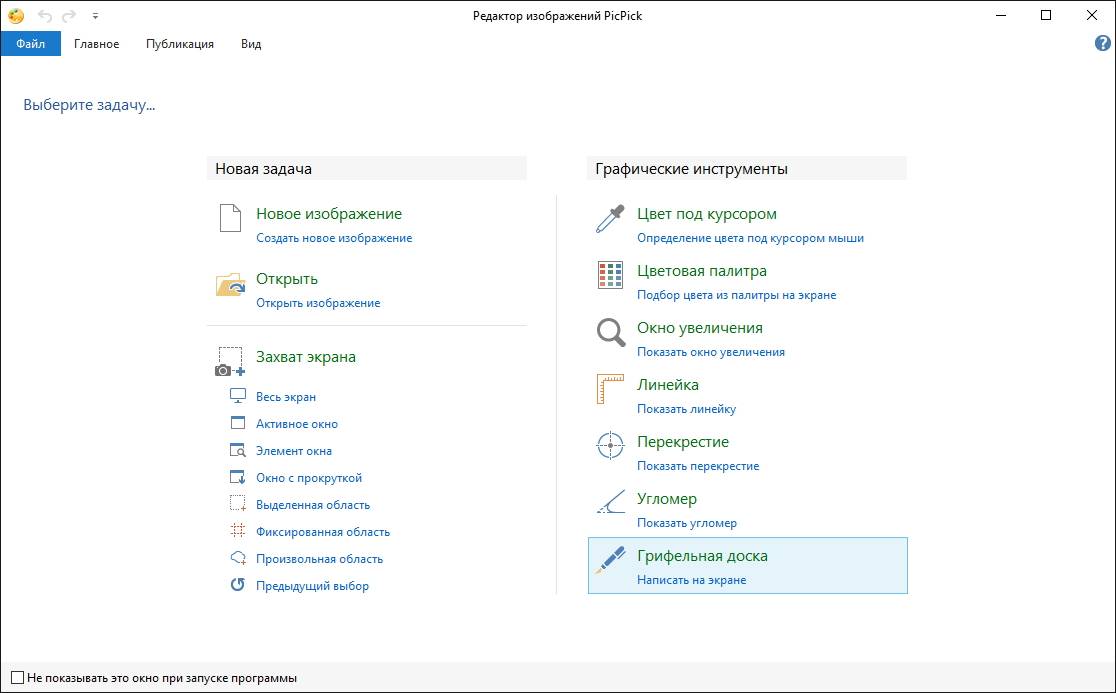Click the monitor icon for Весь экран
This screenshot has width=1116, height=693.
tap(238, 396)
